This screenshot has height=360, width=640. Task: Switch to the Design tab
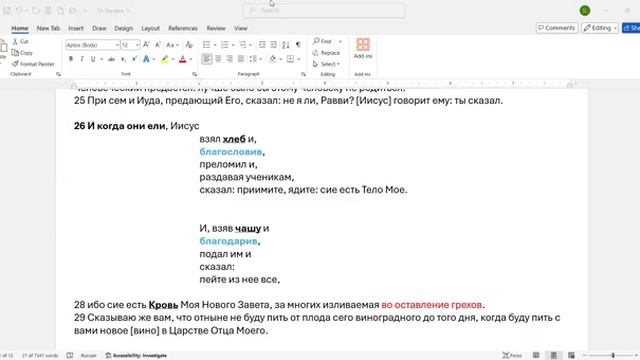coord(123,28)
